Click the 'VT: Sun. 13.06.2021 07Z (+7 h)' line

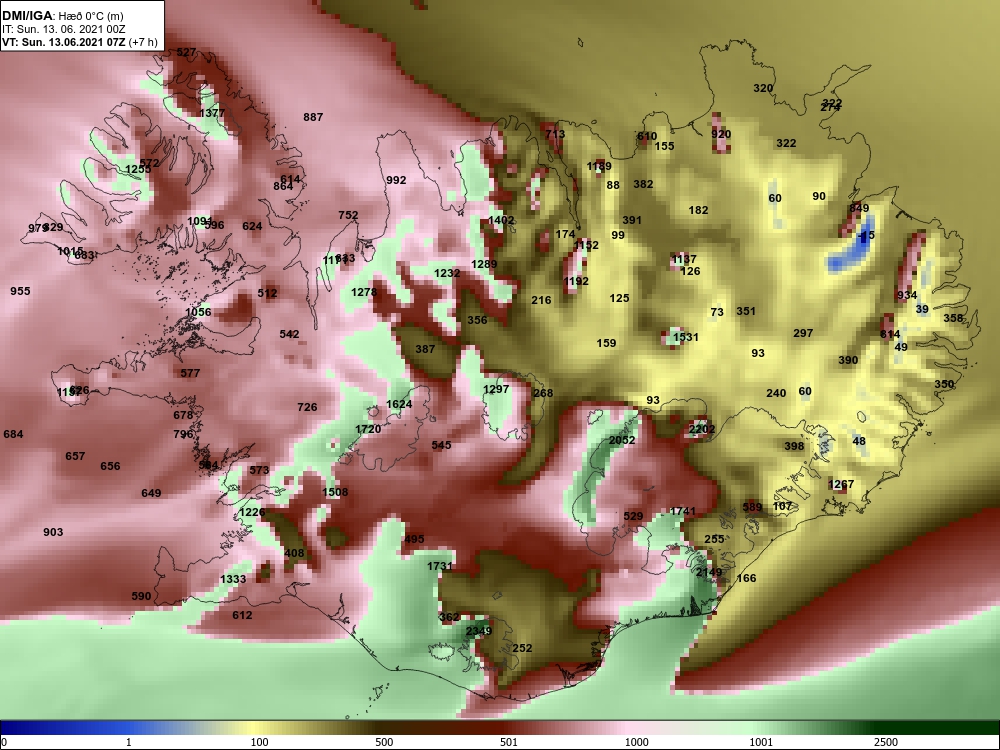coord(80,43)
